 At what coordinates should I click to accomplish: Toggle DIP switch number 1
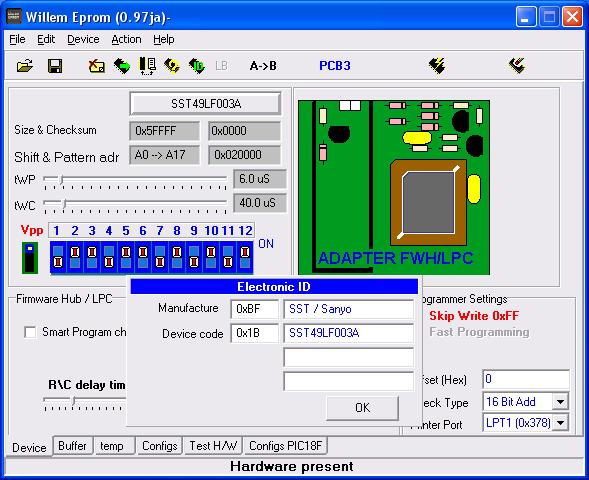pos(58,257)
